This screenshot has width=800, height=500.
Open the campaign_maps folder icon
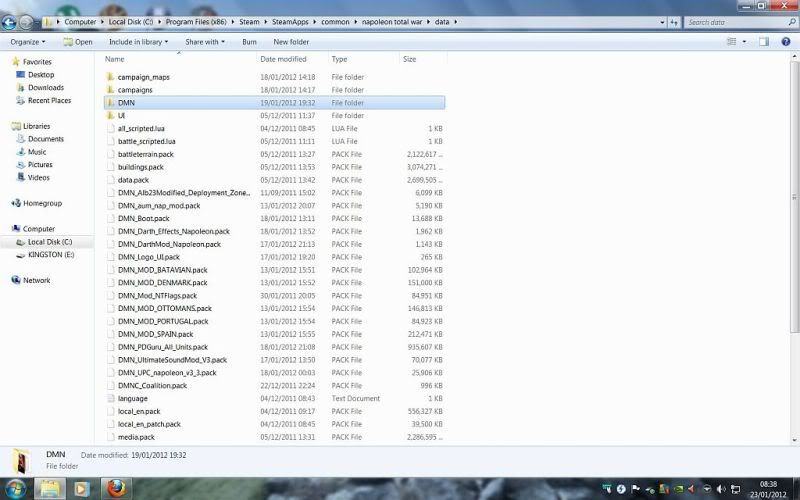pos(110,76)
